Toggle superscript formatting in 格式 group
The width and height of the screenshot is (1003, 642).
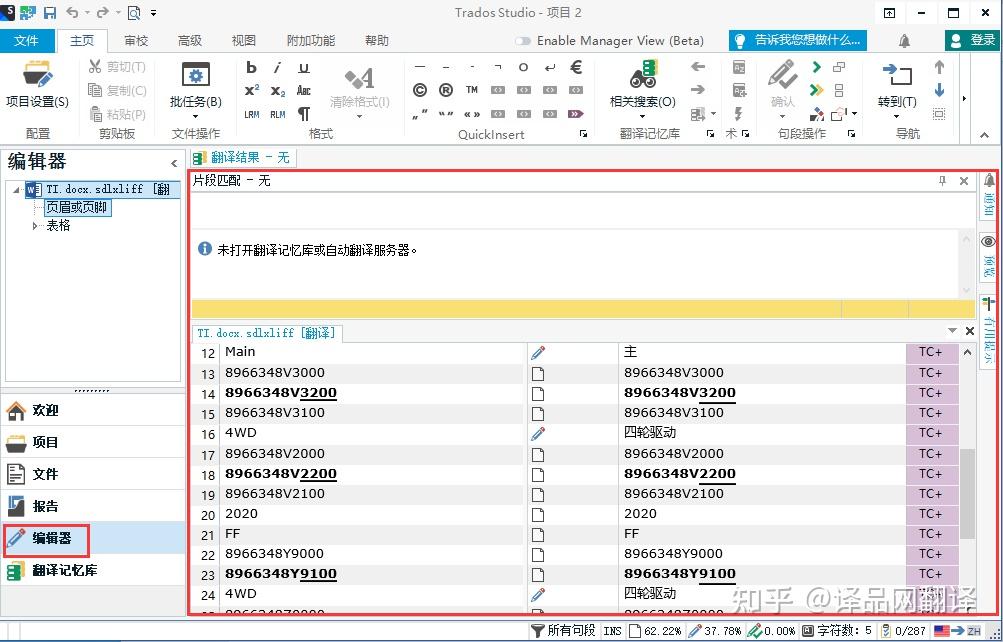coord(252,89)
